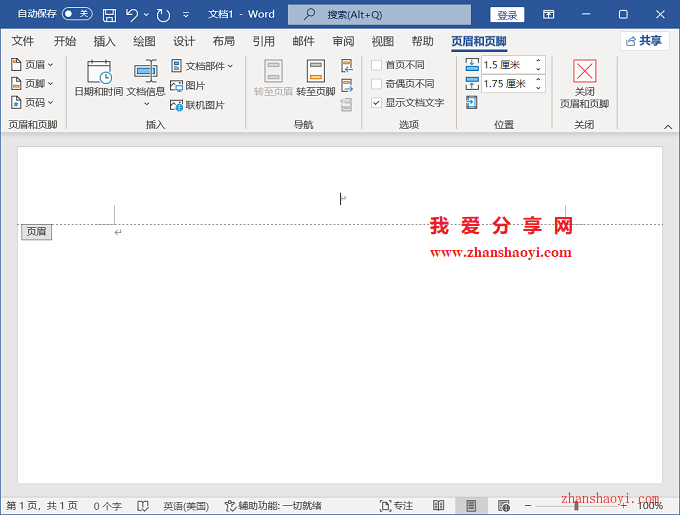Viewport: 680px width, 515px height.
Task: Zoom in with the plus button
Action: point(624,505)
